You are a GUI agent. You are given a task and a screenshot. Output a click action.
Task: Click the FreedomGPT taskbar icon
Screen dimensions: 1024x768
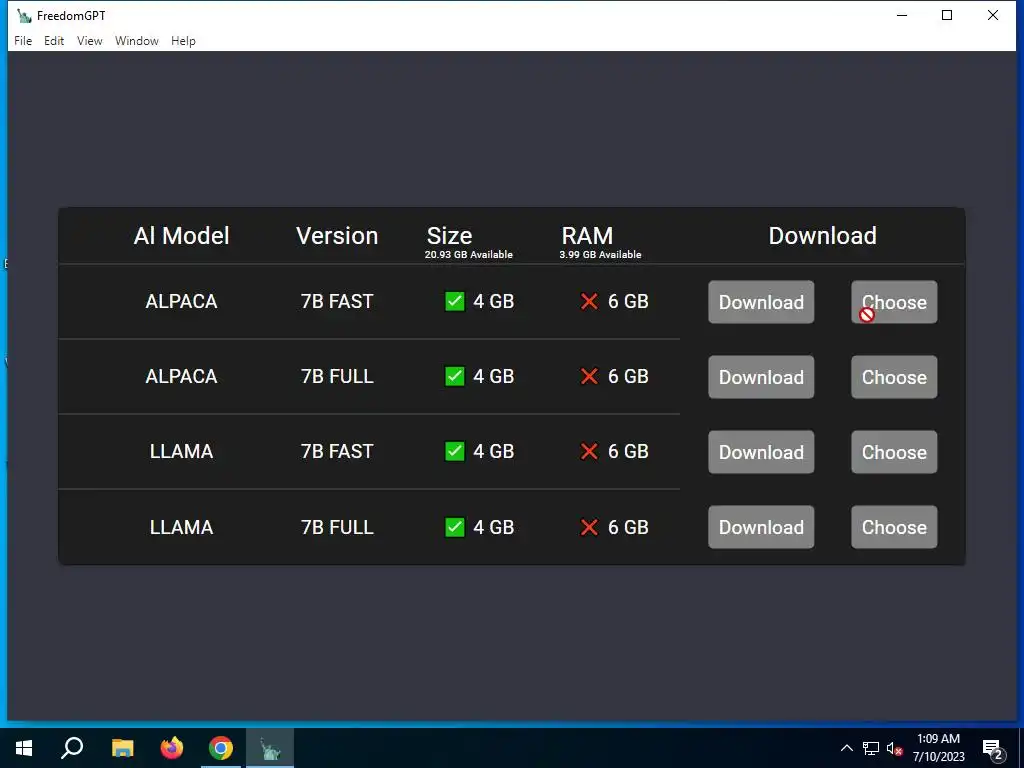pos(270,748)
